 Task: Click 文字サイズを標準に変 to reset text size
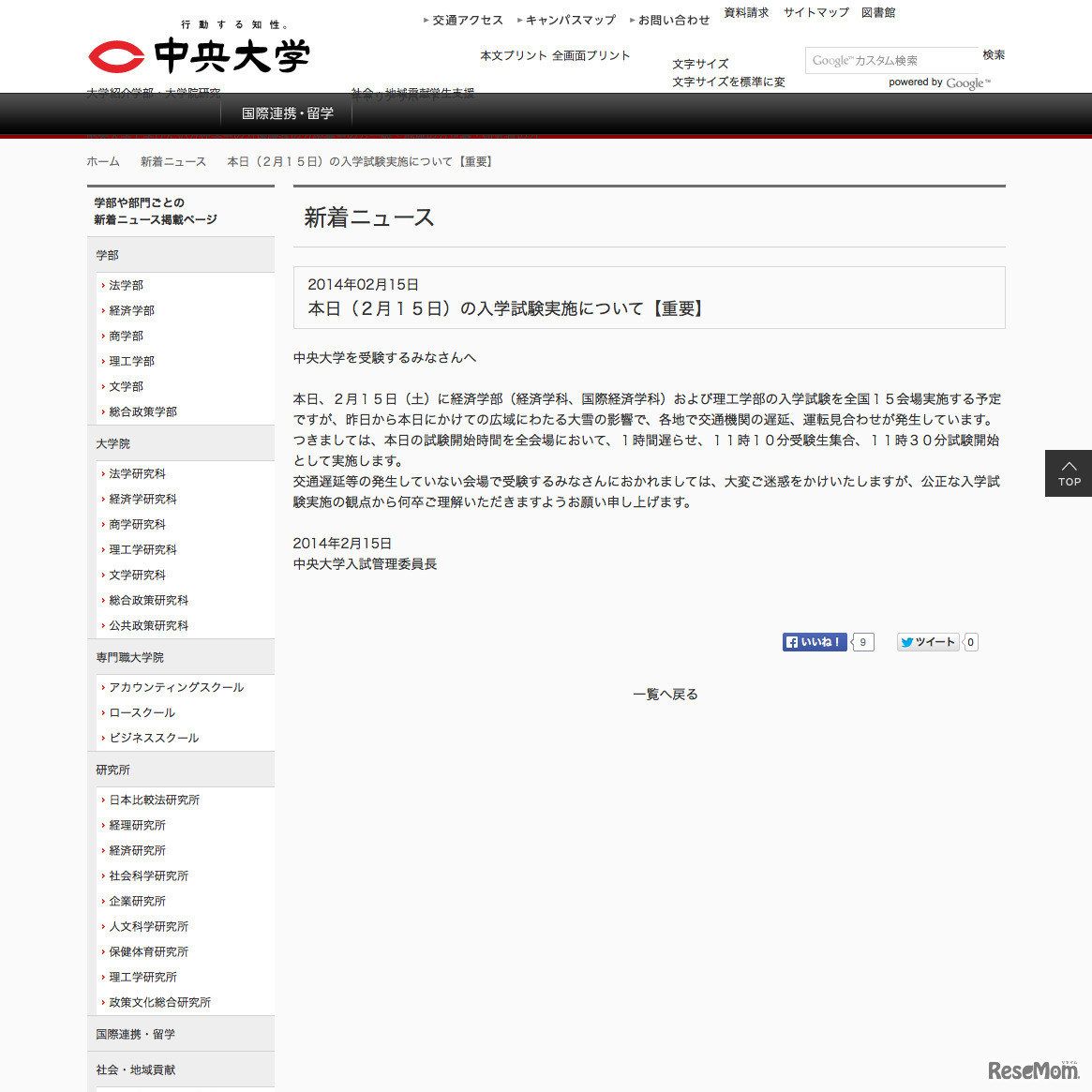(729, 81)
